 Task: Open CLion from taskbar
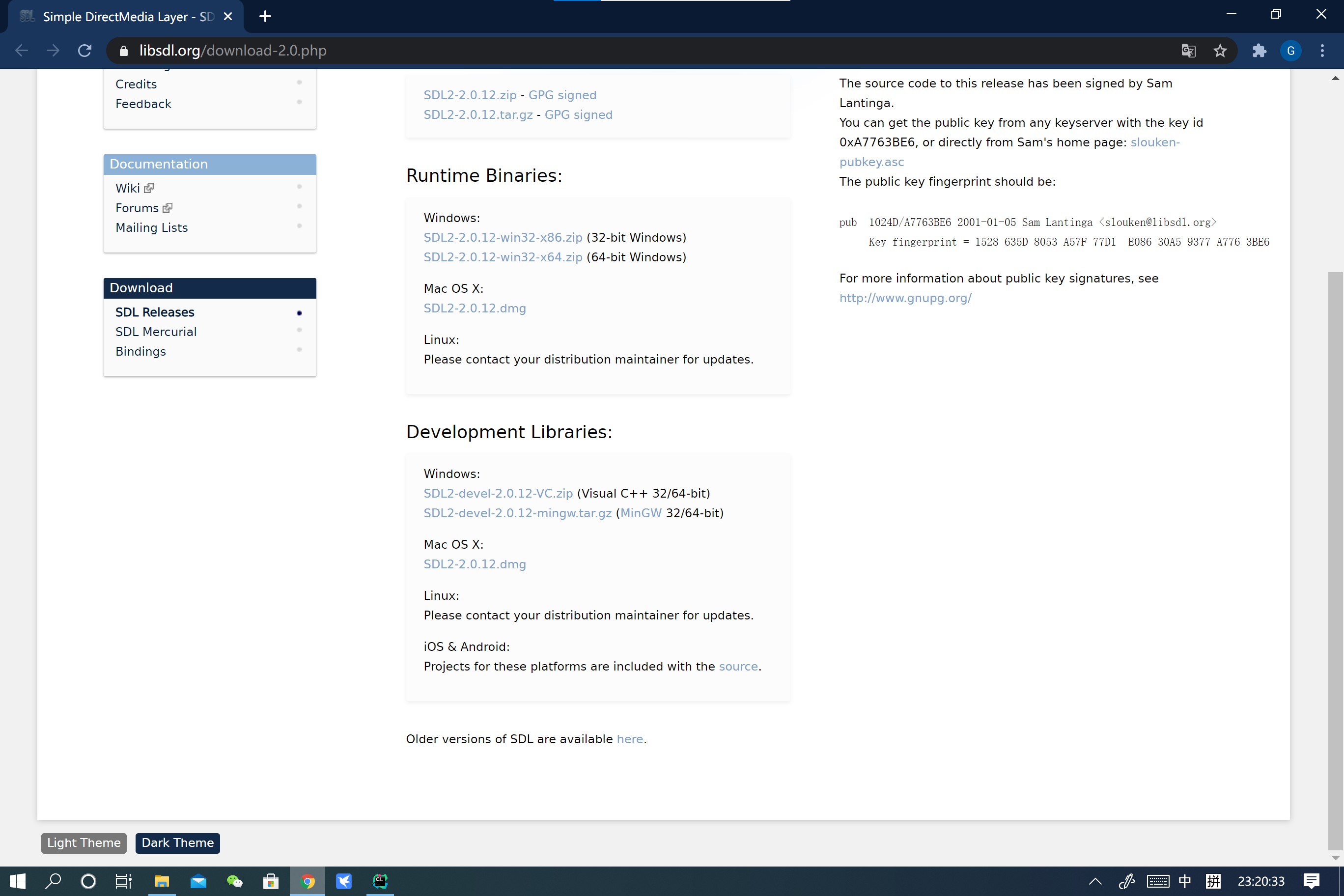pos(380,881)
